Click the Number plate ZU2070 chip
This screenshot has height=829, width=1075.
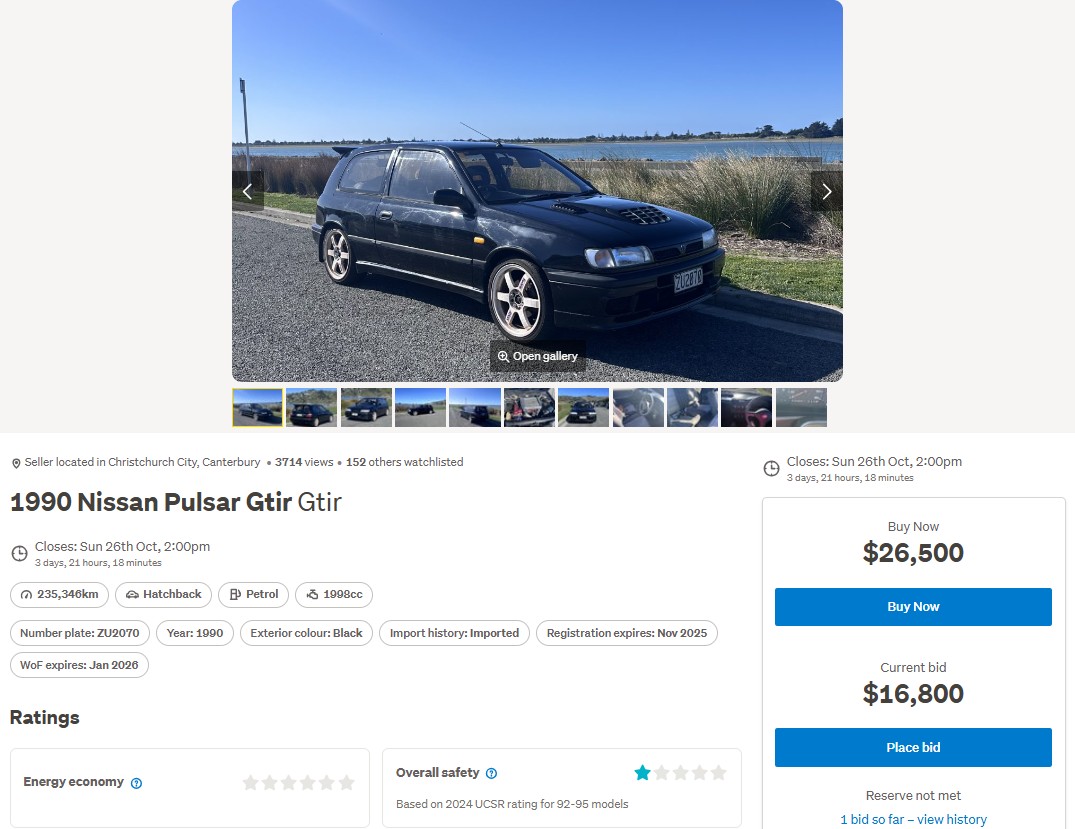80,633
